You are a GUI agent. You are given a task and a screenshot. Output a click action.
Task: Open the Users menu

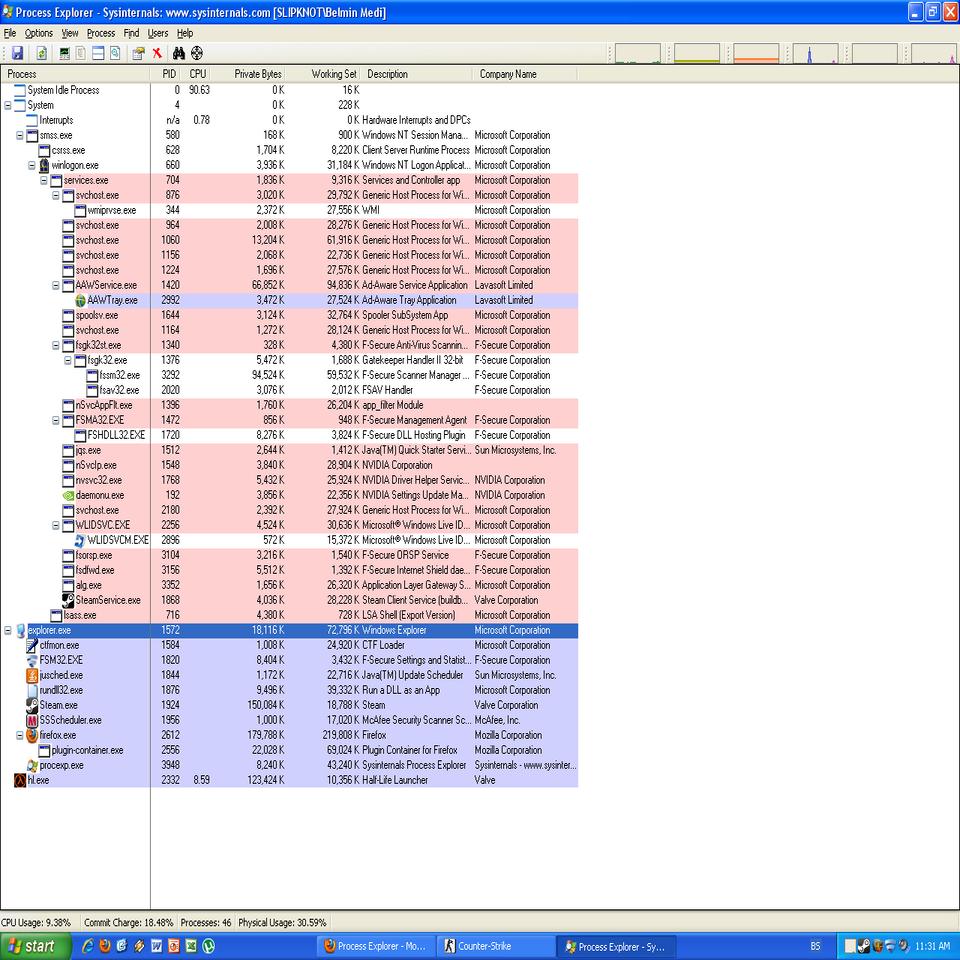click(x=158, y=33)
